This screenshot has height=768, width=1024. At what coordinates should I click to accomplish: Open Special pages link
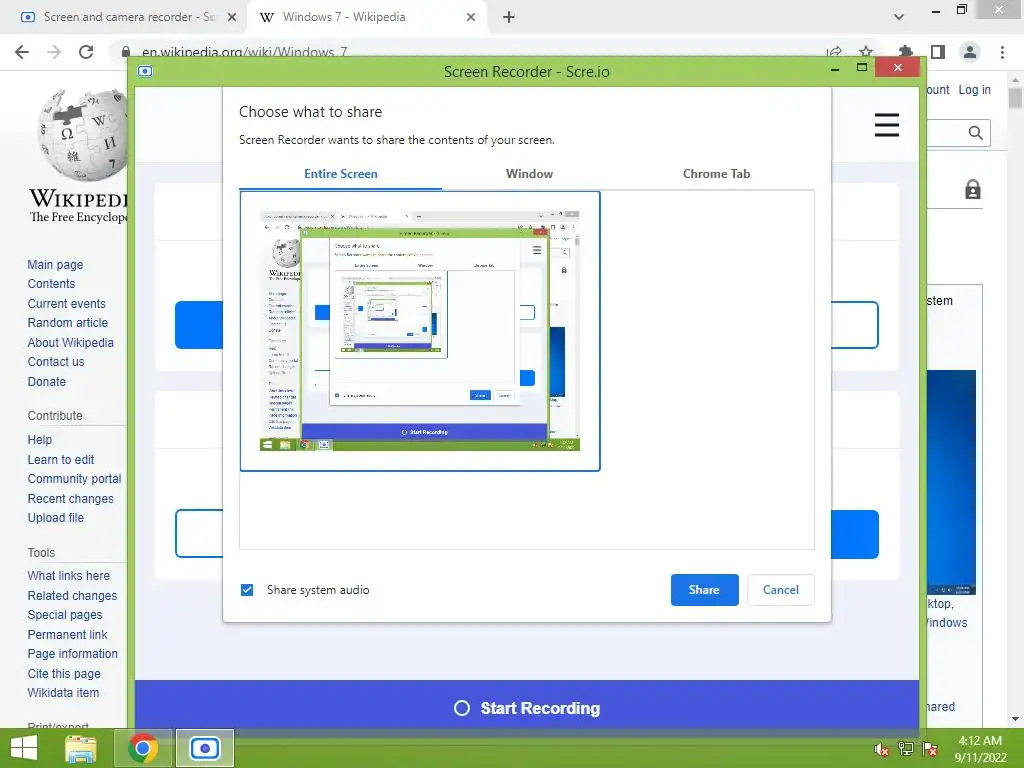65,615
